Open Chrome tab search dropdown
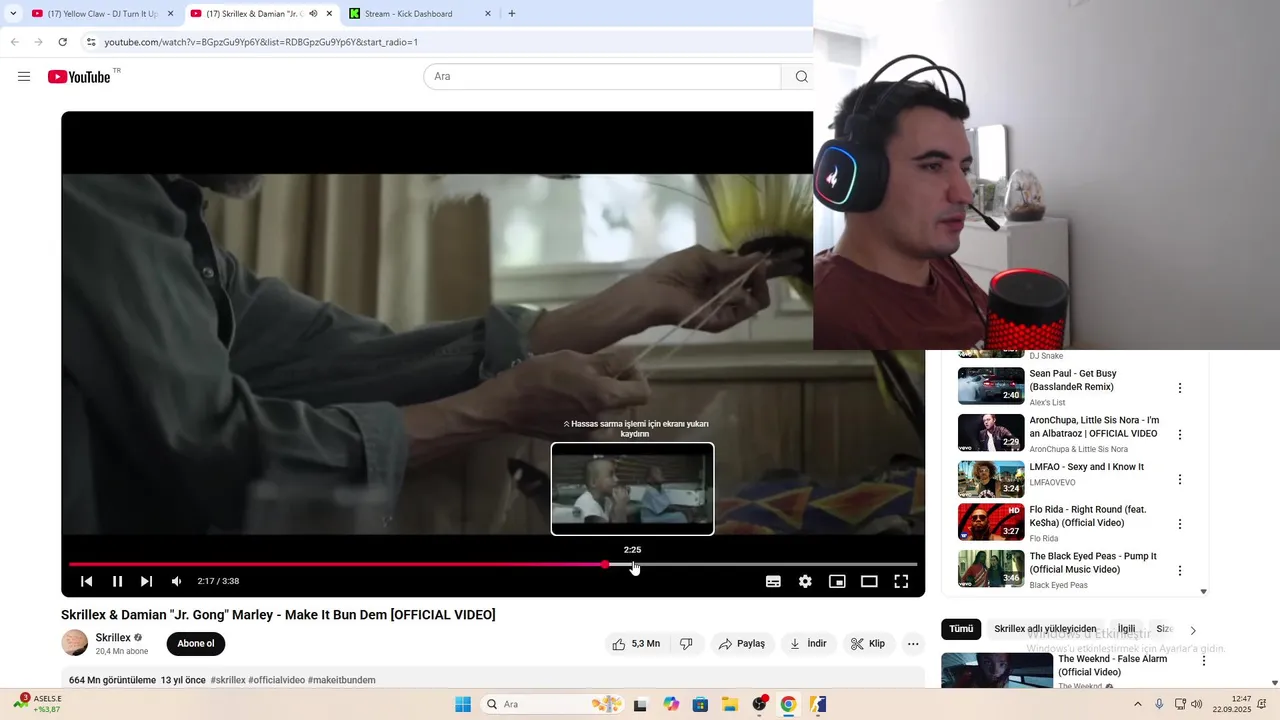Screen dimensions: 1280x720 [x=13, y=14]
